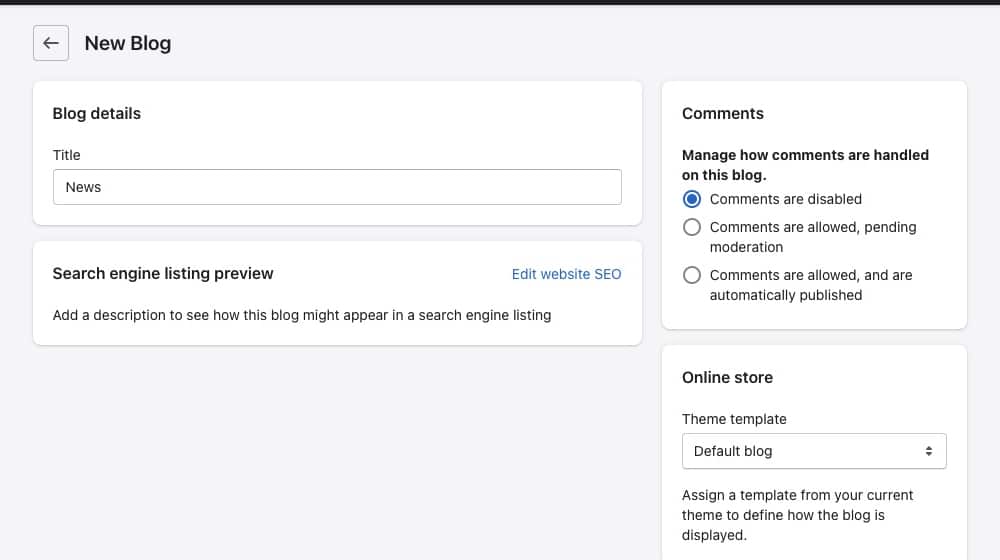1000x560 pixels.
Task: Click the word 'moderation' in comment options
Action: [746, 247]
